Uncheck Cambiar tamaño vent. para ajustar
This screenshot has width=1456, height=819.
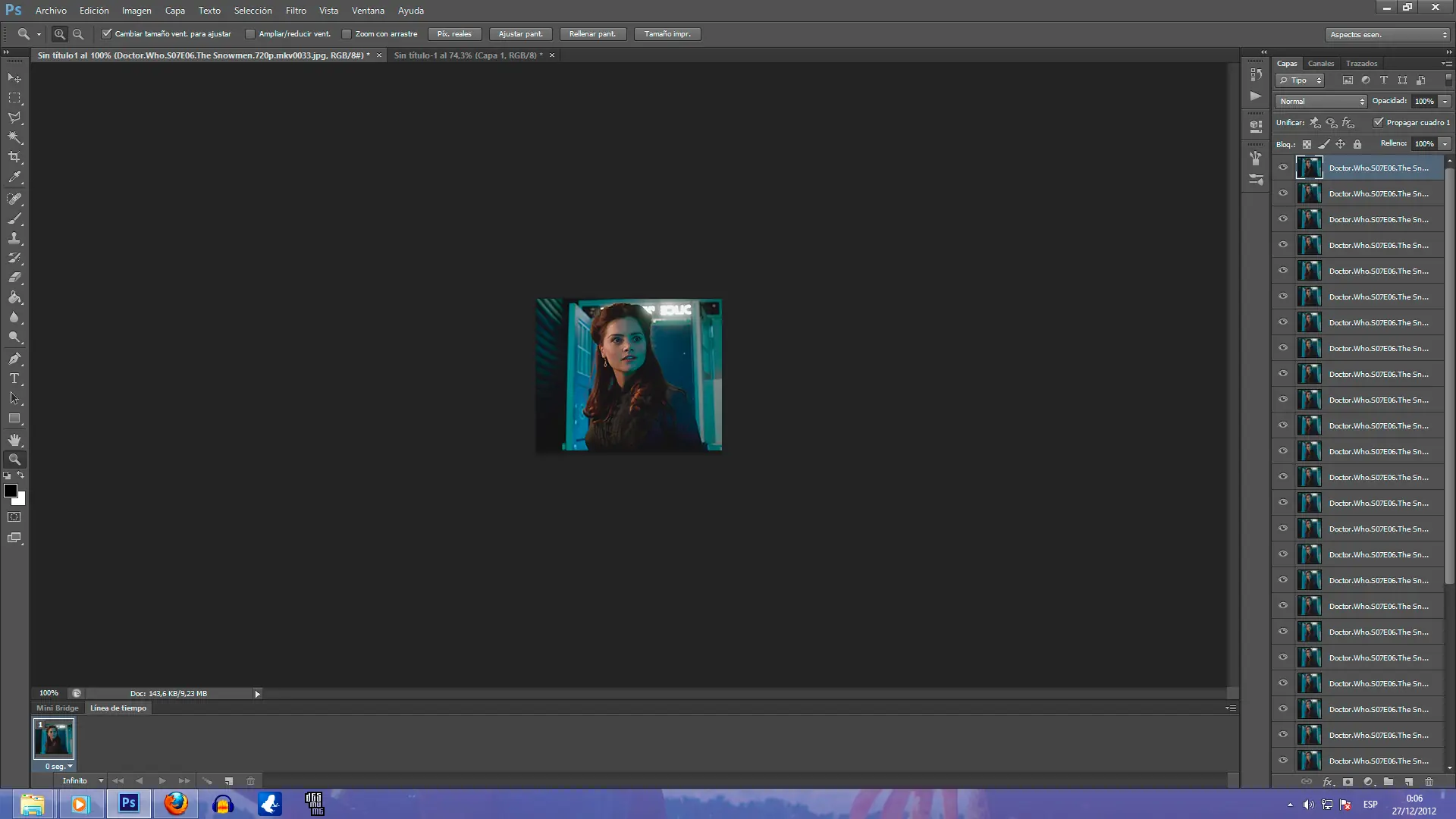pyautogui.click(x=107, y=34)
